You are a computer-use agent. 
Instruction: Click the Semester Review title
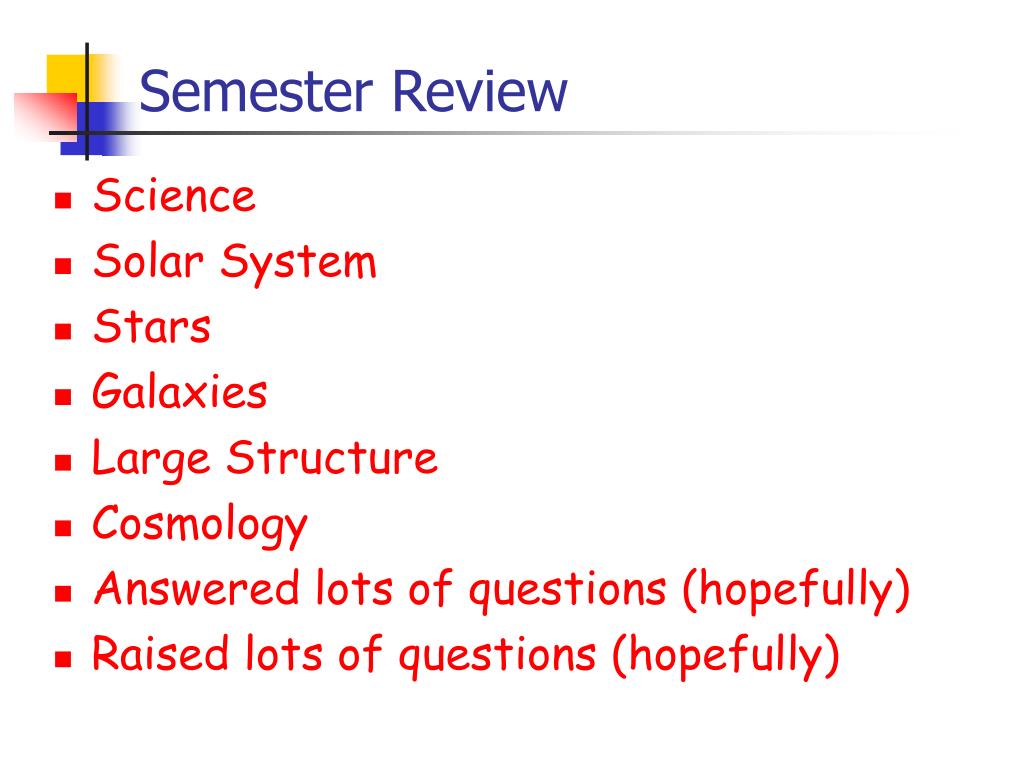(x=353, y=91)
